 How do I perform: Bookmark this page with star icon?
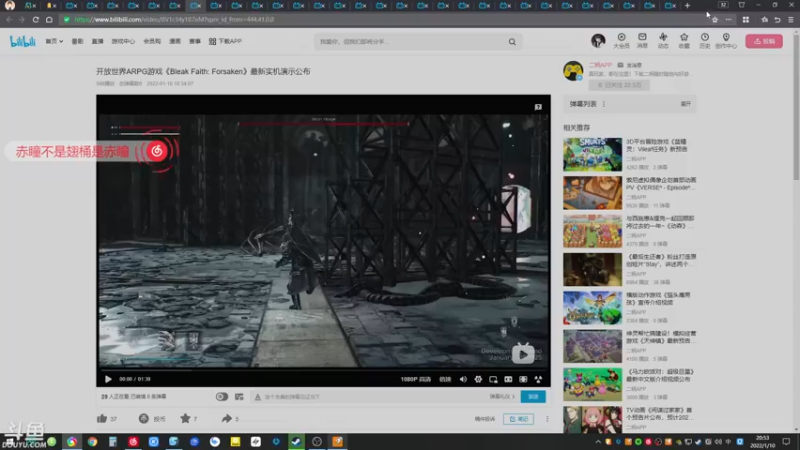[715, 19]
